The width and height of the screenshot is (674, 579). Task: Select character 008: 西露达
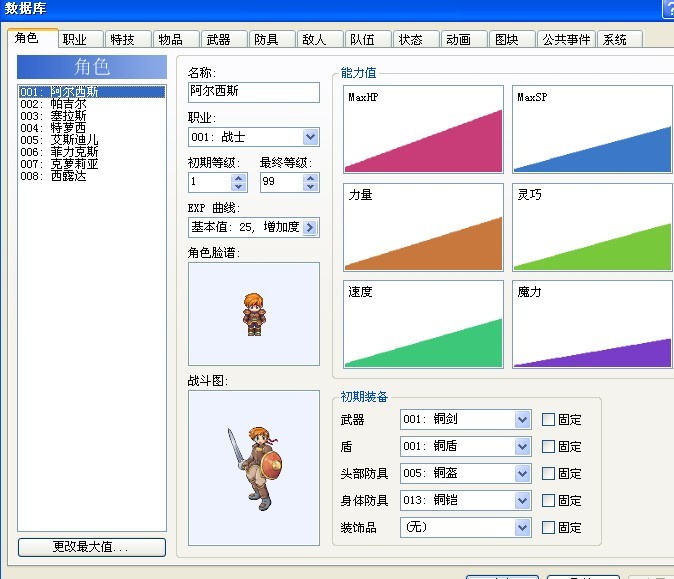92,176
